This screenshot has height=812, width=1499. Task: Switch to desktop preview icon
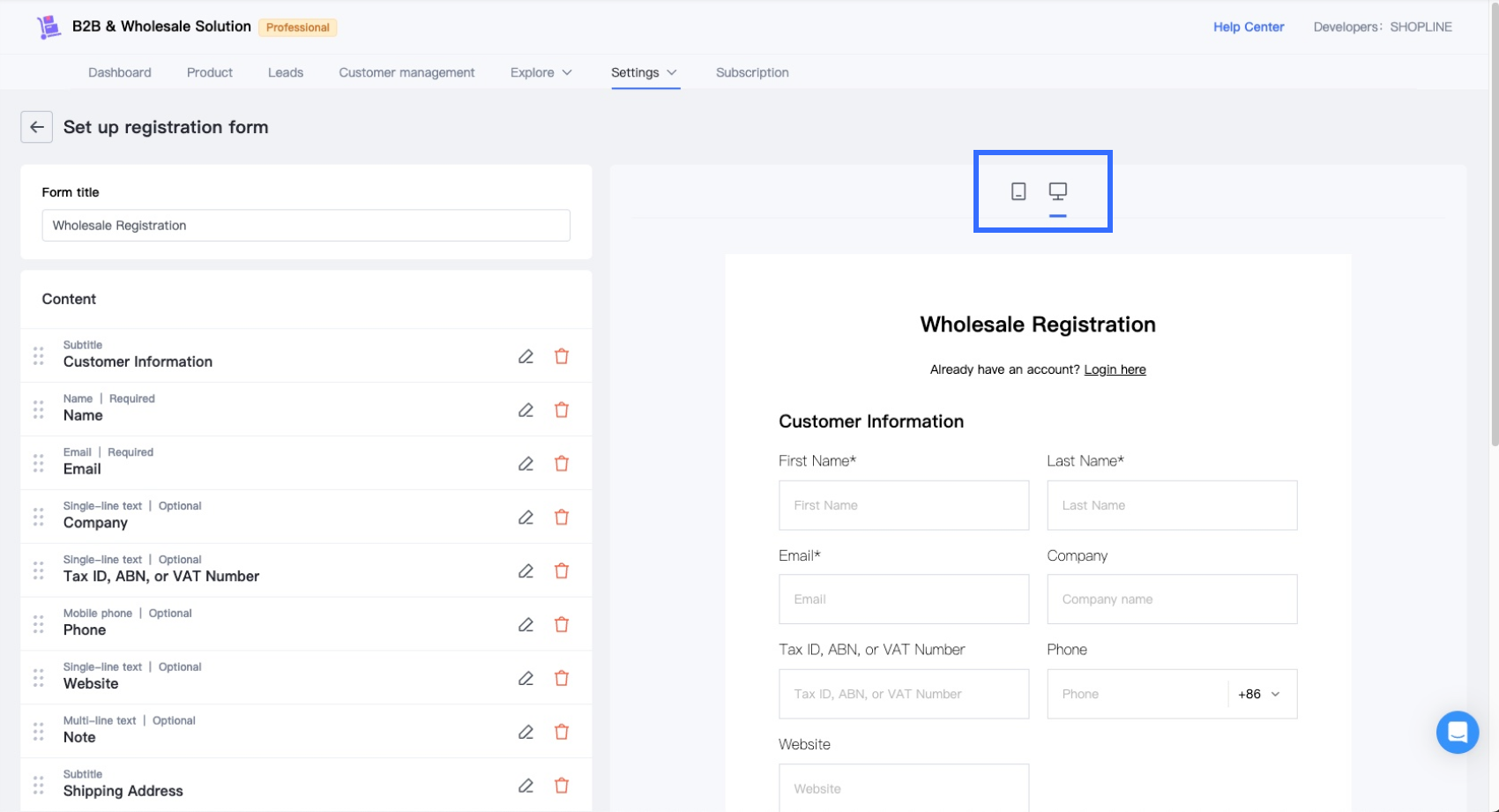pos(1057,191)
